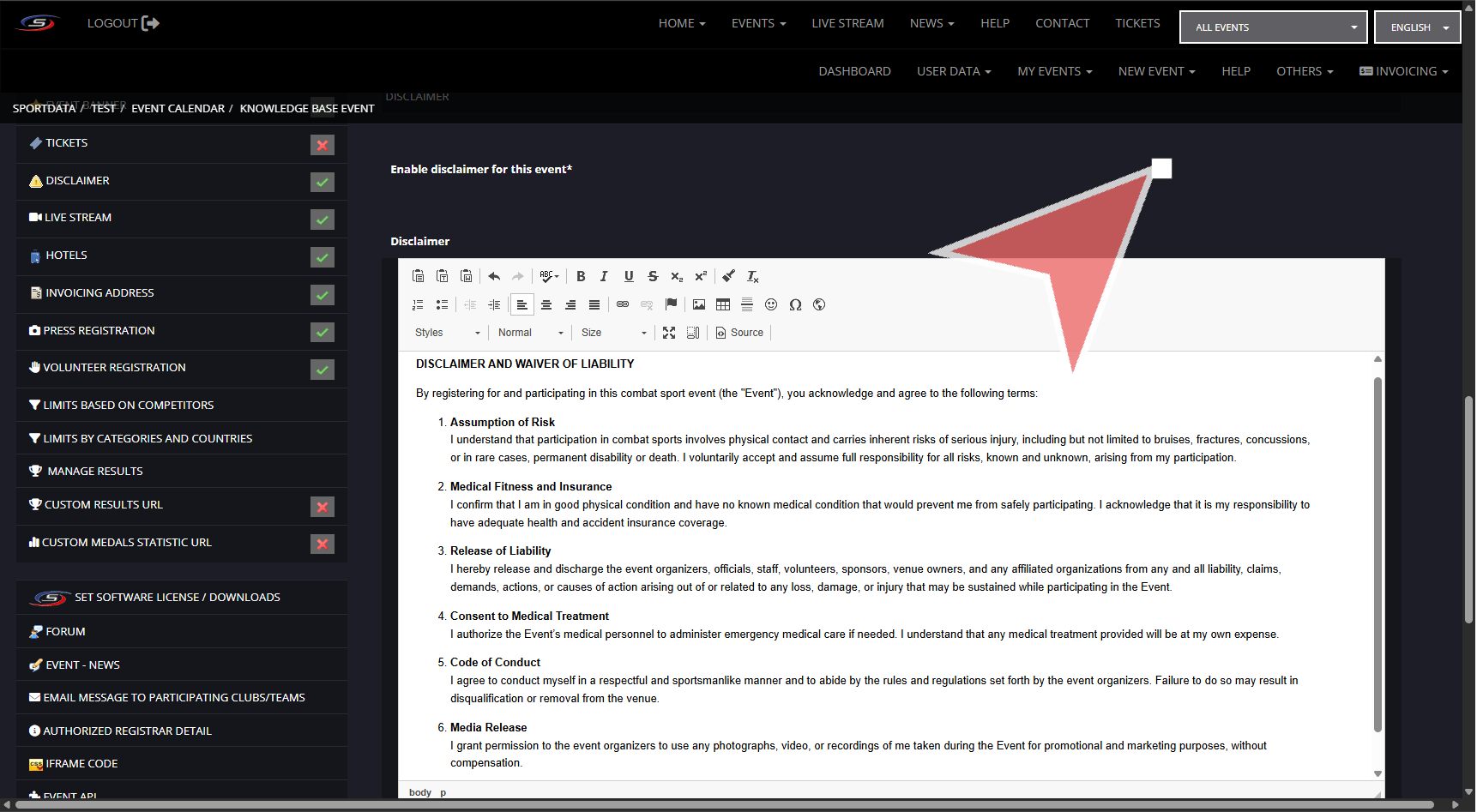1477x812 pixels.
Task: Insert a table in the disclaimer
Action: pos(723,304)
